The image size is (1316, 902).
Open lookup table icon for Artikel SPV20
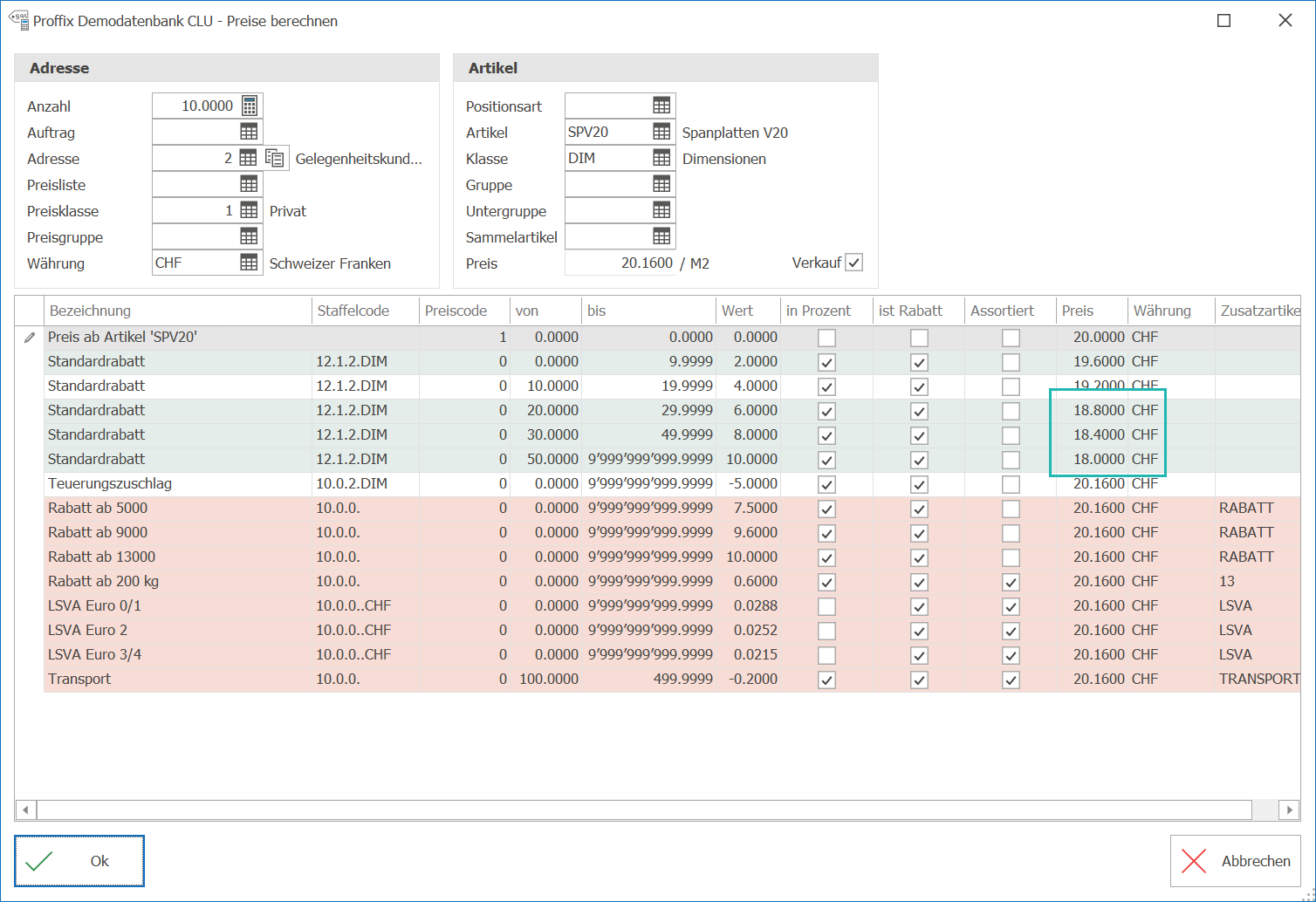(661, 132)
